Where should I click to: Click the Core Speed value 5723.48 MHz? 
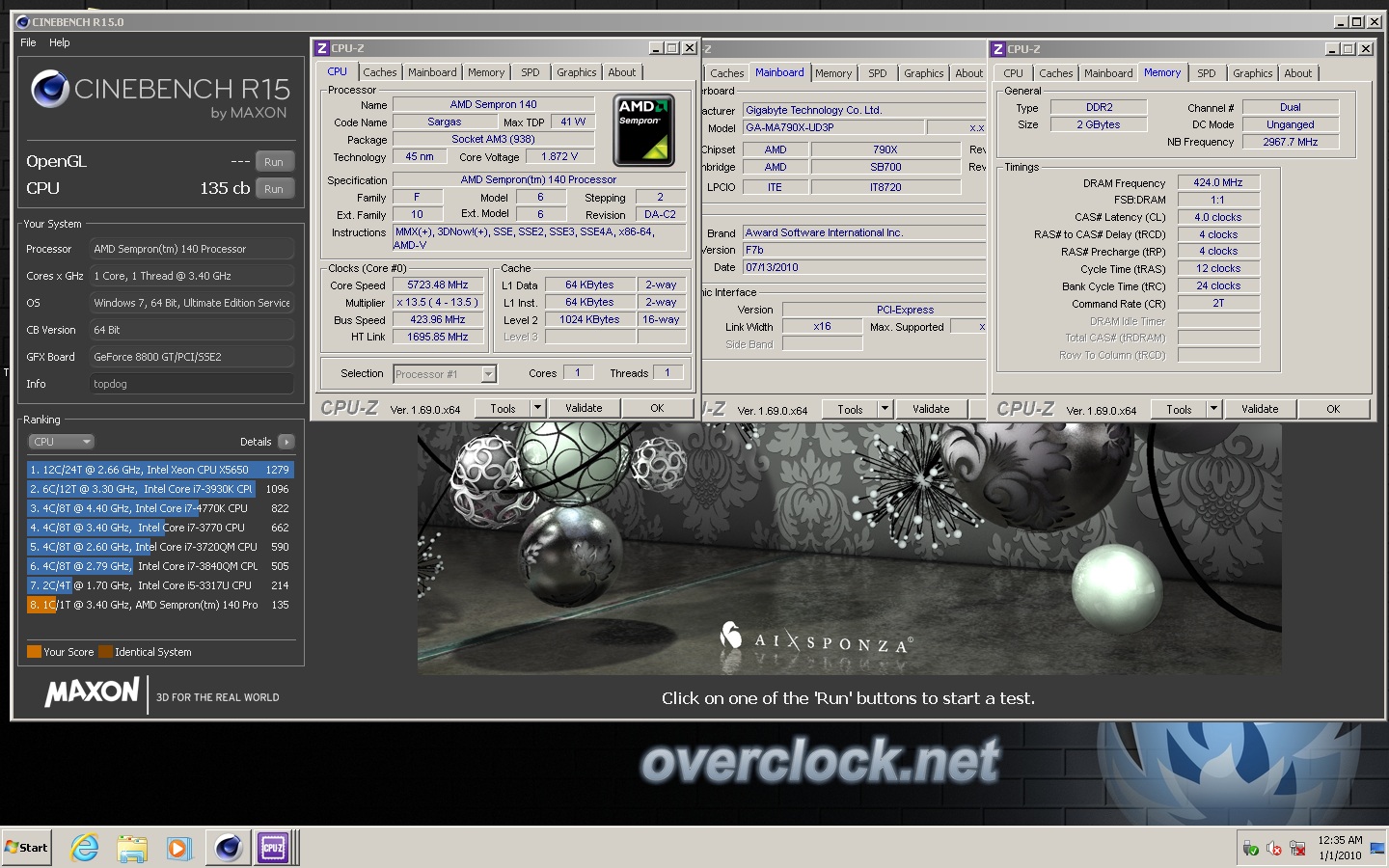pos(438,285)
